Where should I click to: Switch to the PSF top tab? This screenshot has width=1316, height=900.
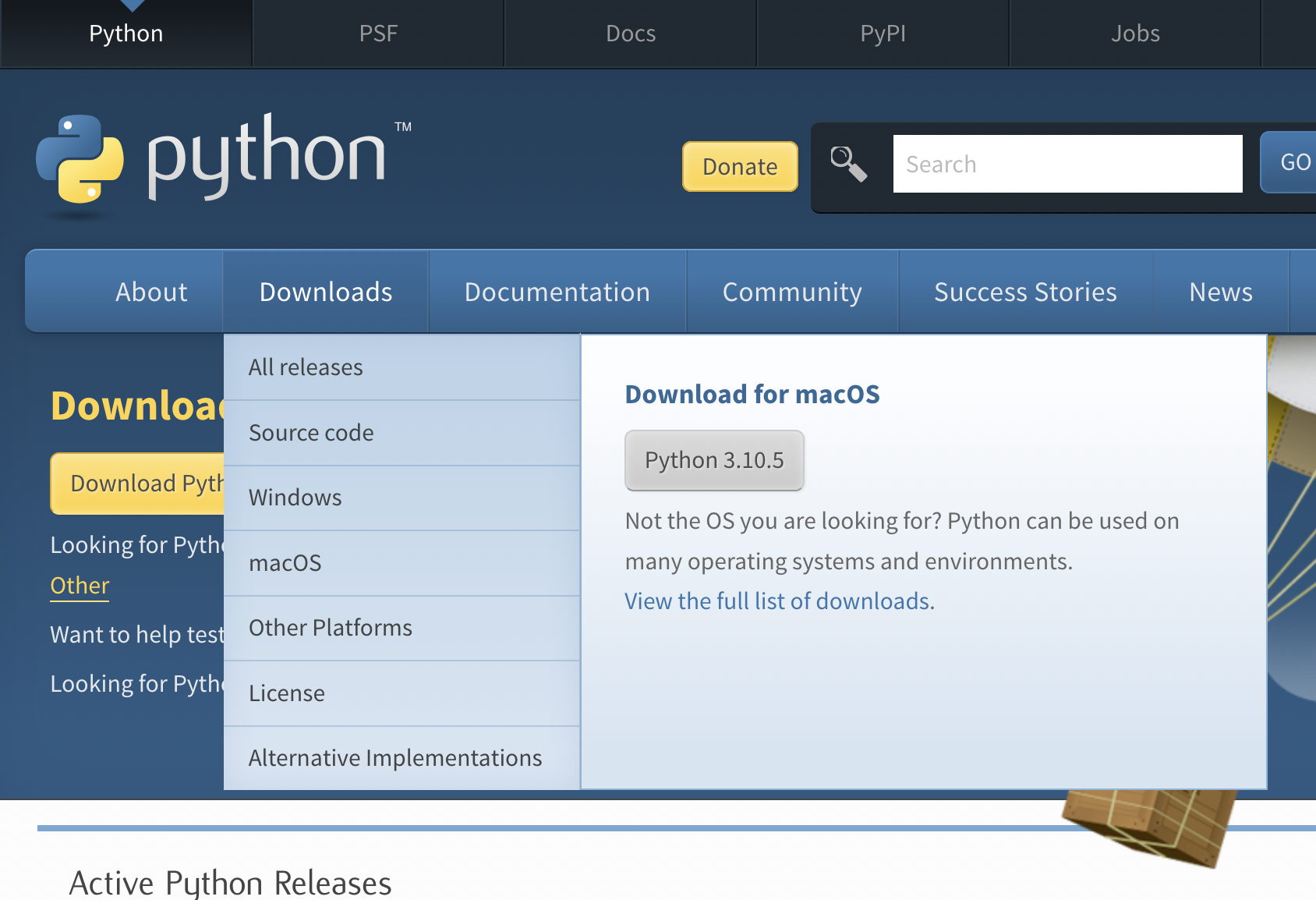coord(378,34)
